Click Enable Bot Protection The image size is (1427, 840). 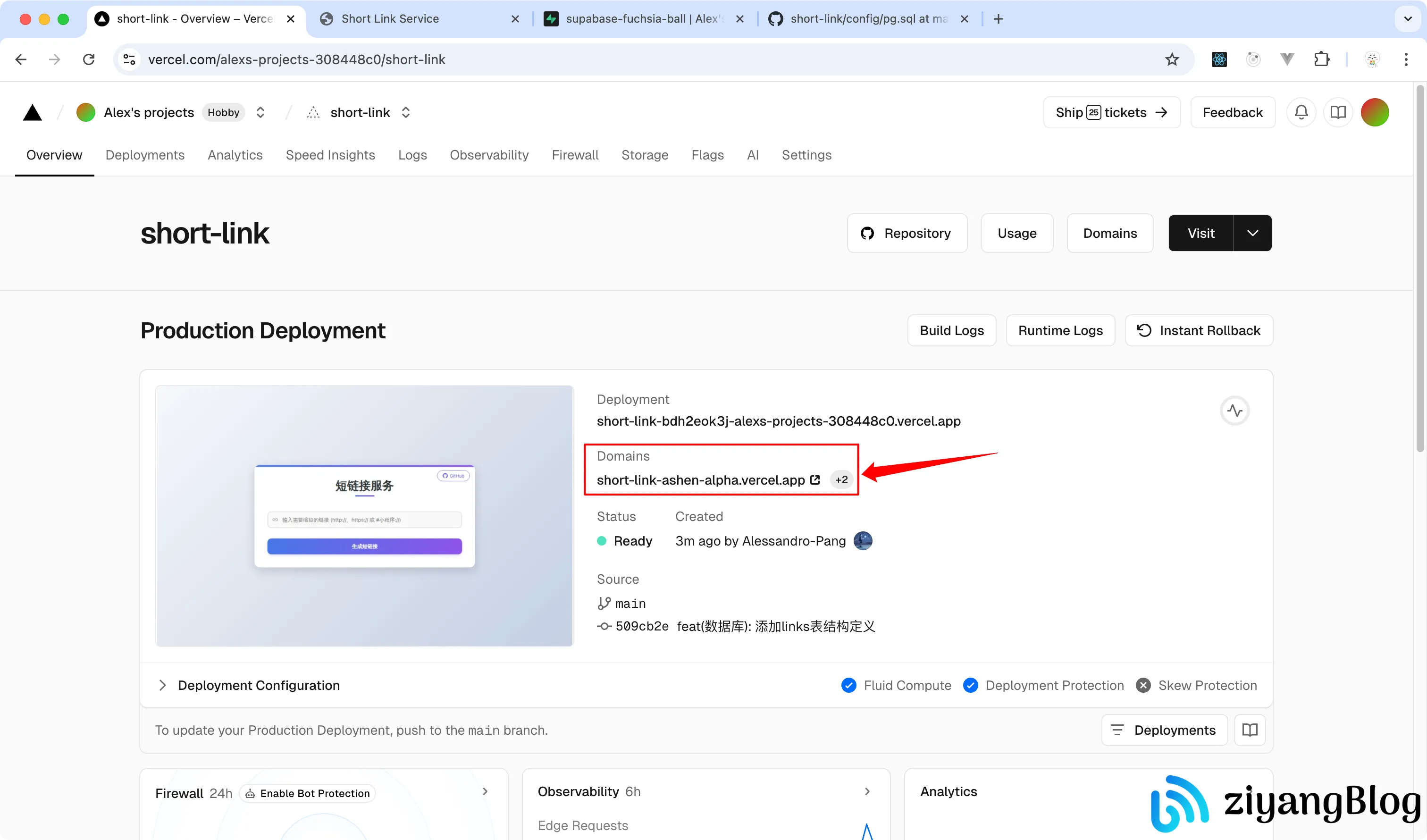coord(308,793)
